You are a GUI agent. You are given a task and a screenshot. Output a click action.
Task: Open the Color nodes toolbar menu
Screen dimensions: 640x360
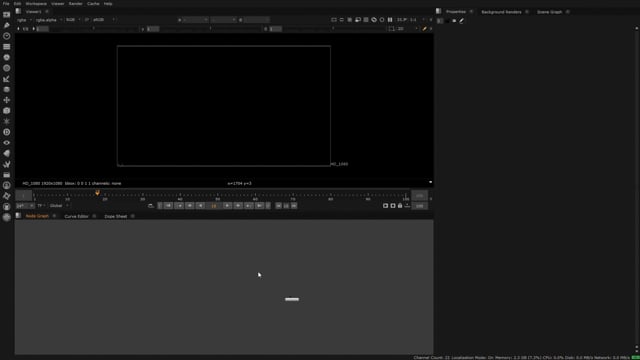coord(7,58)
